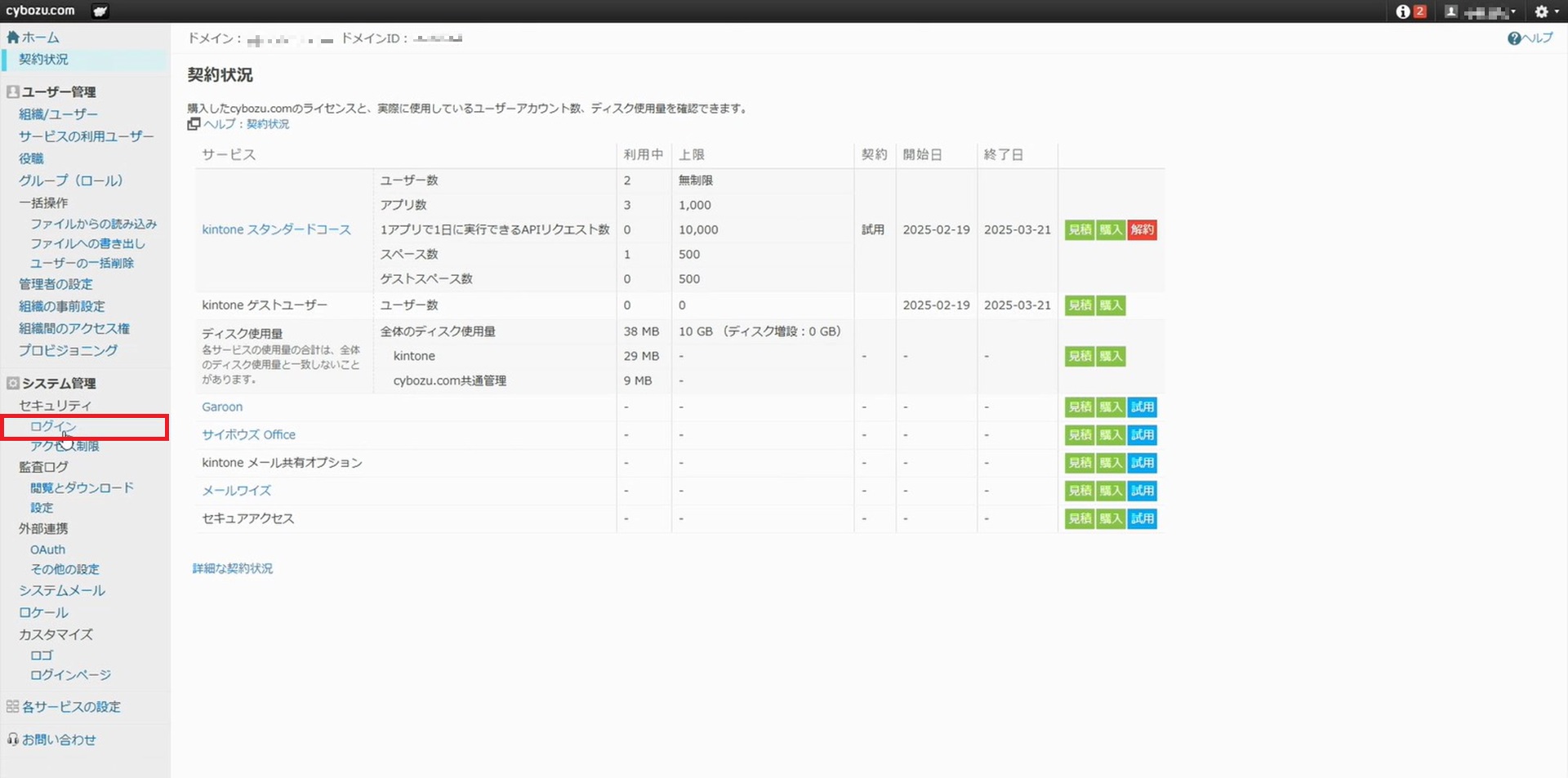This screenshot has width=1568, height=778.
Task: Expand the user name dropdown arrow
Action: point(1513,12)
